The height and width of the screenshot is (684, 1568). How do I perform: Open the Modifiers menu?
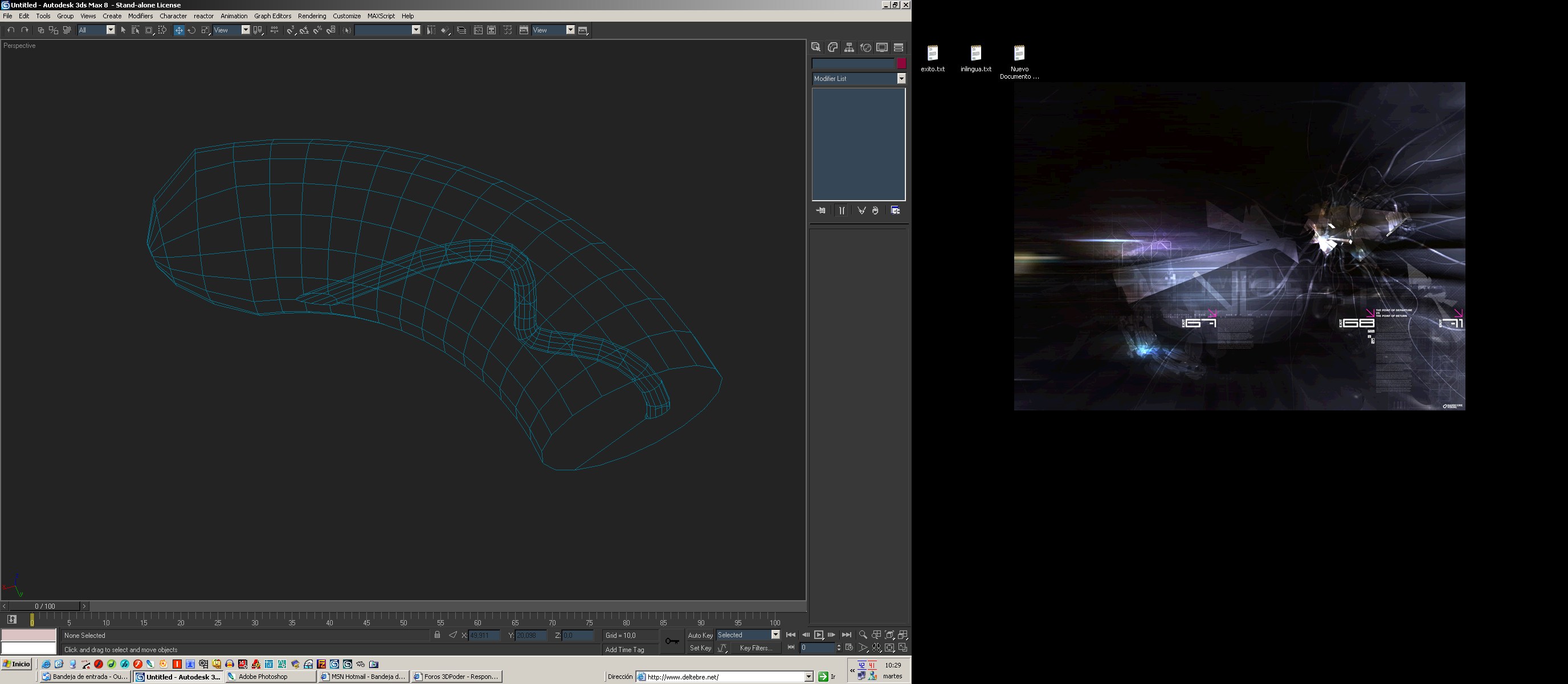tap(140, 16)
